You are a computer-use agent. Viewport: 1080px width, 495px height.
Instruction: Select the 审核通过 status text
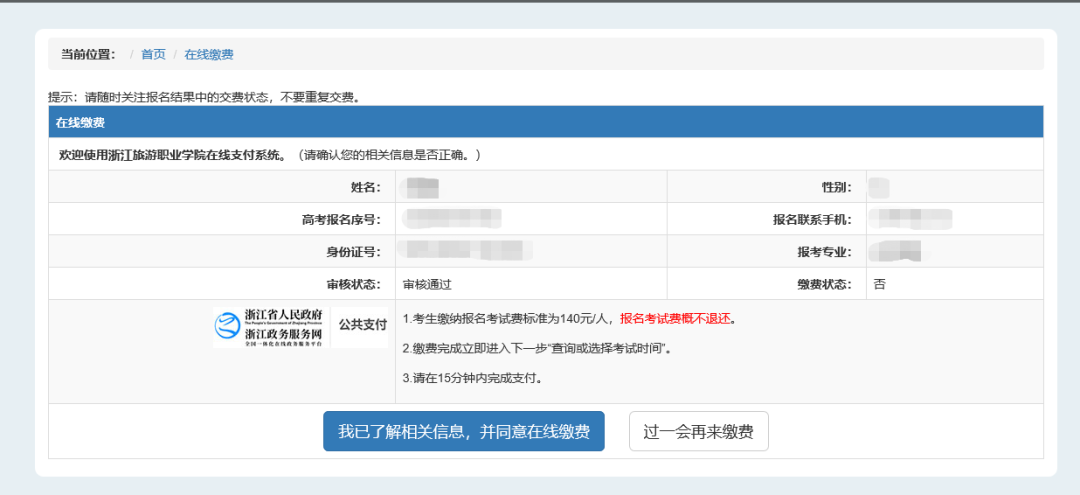tap(427, 284)
